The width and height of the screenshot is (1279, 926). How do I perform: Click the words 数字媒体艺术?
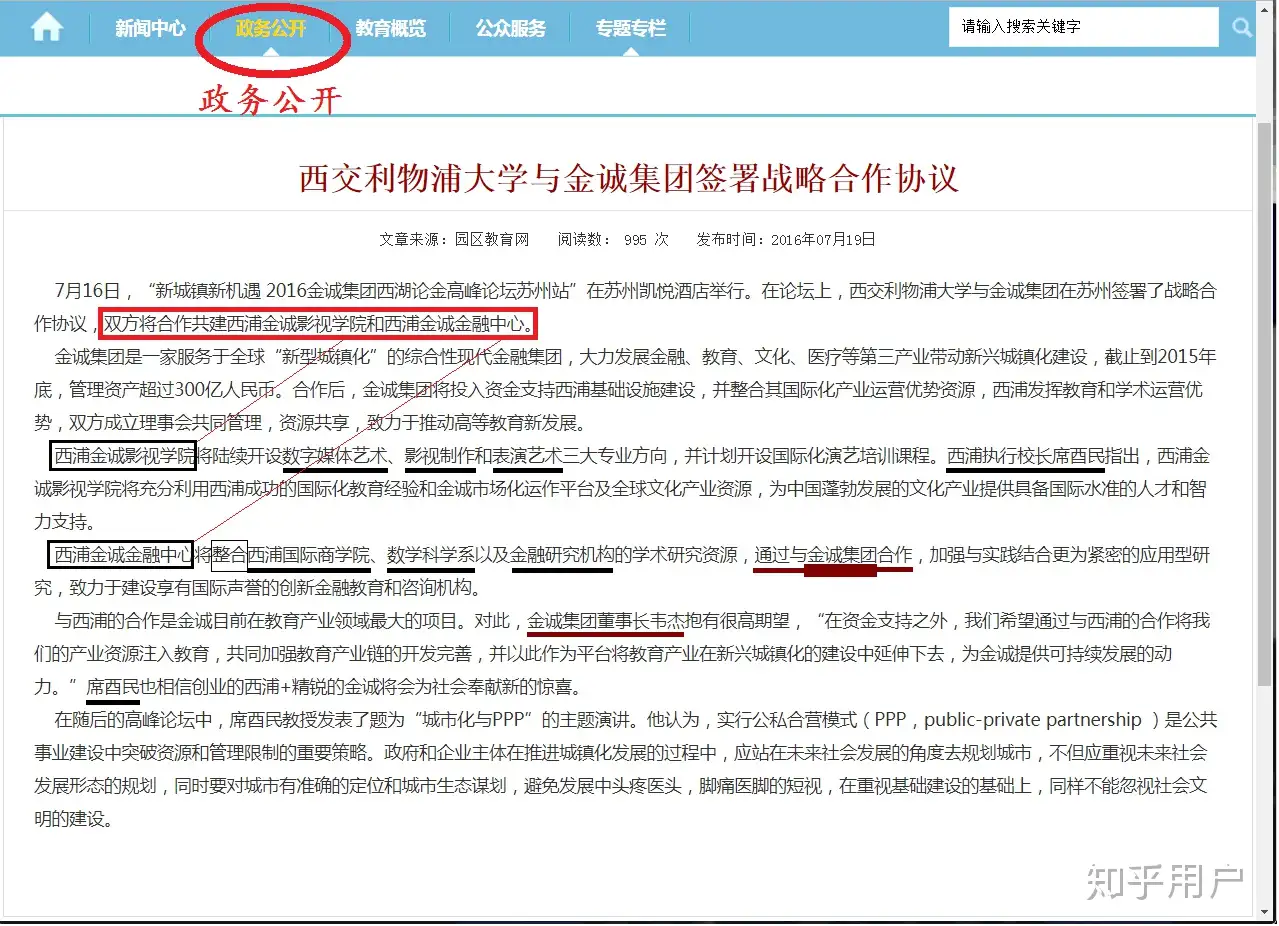click(335, 456)
